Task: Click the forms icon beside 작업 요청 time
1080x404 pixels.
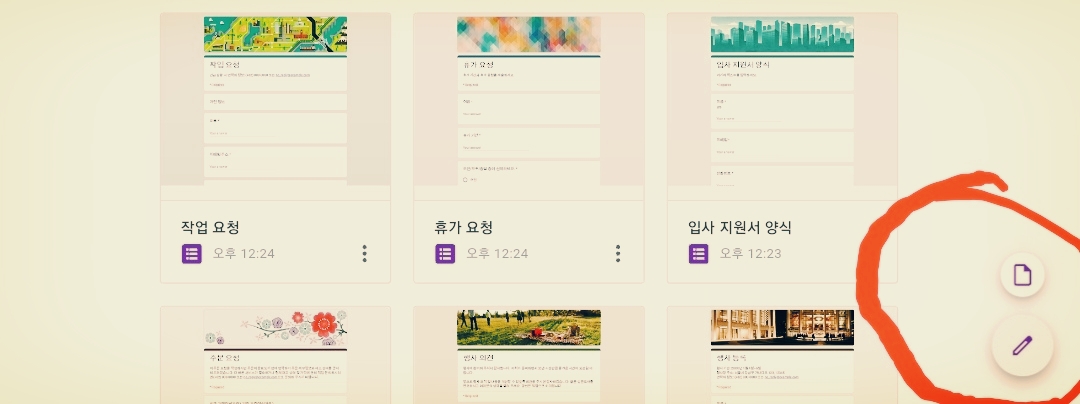Action: [x=191, y=254]
